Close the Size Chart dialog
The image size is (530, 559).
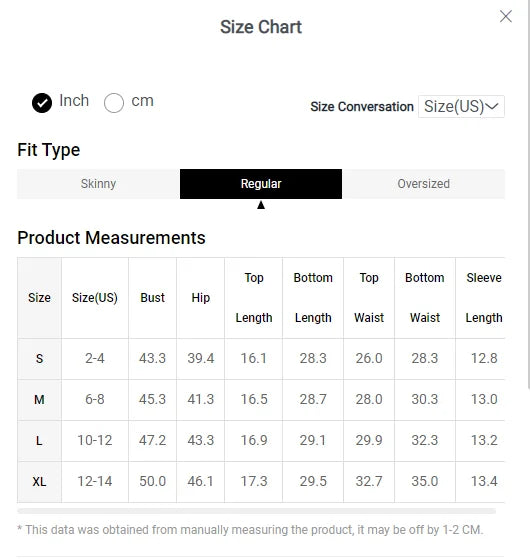(x=505, y=16)
